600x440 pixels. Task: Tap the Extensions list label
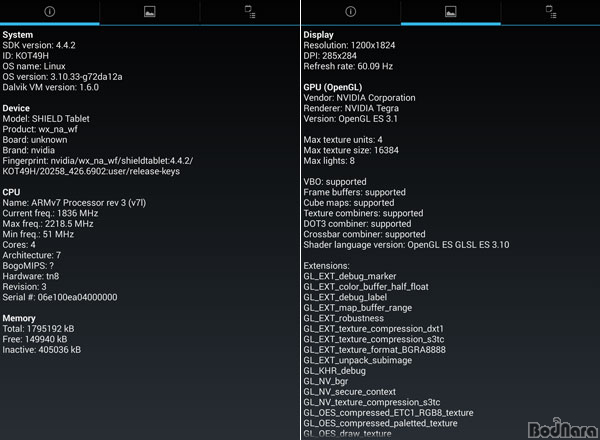tap(326, 266)
